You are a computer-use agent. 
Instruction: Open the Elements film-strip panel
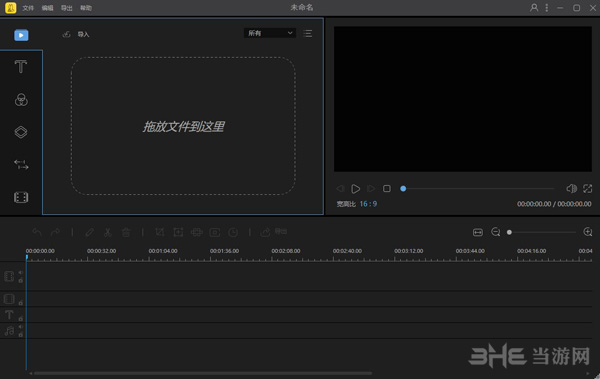coord(21,197)
